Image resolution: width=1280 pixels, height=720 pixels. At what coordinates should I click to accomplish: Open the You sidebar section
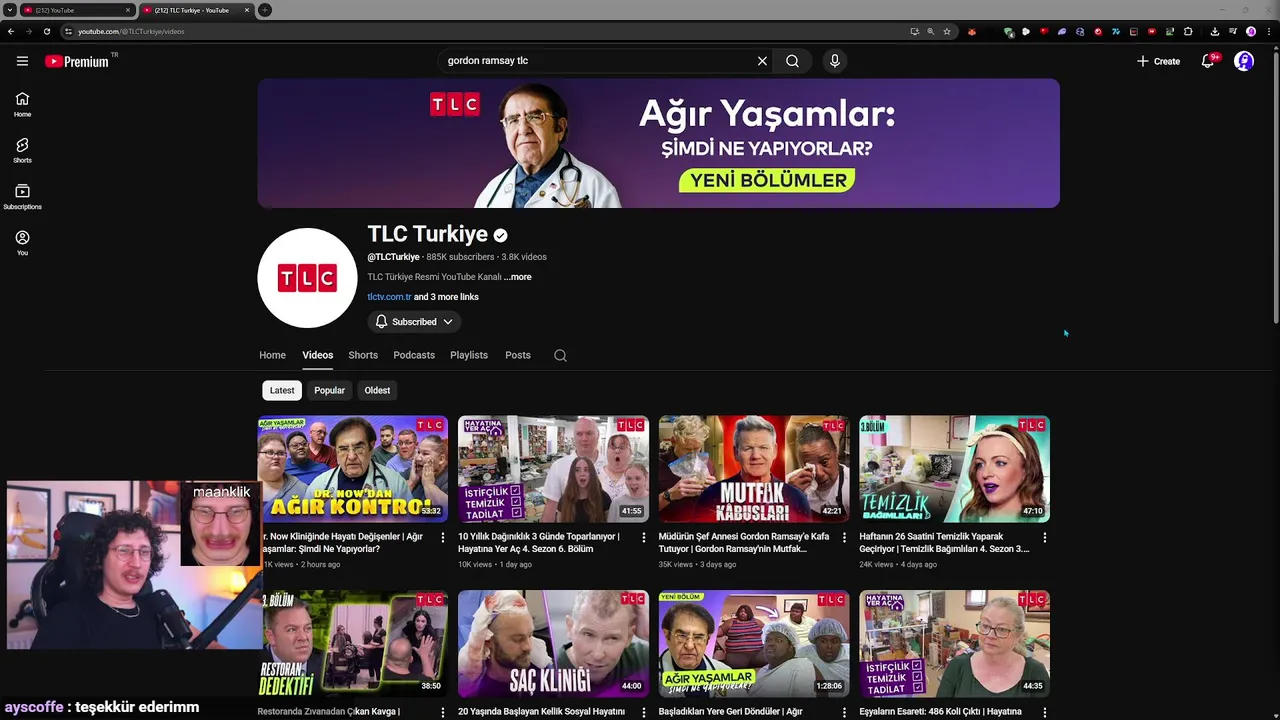[x=22, y=243]
